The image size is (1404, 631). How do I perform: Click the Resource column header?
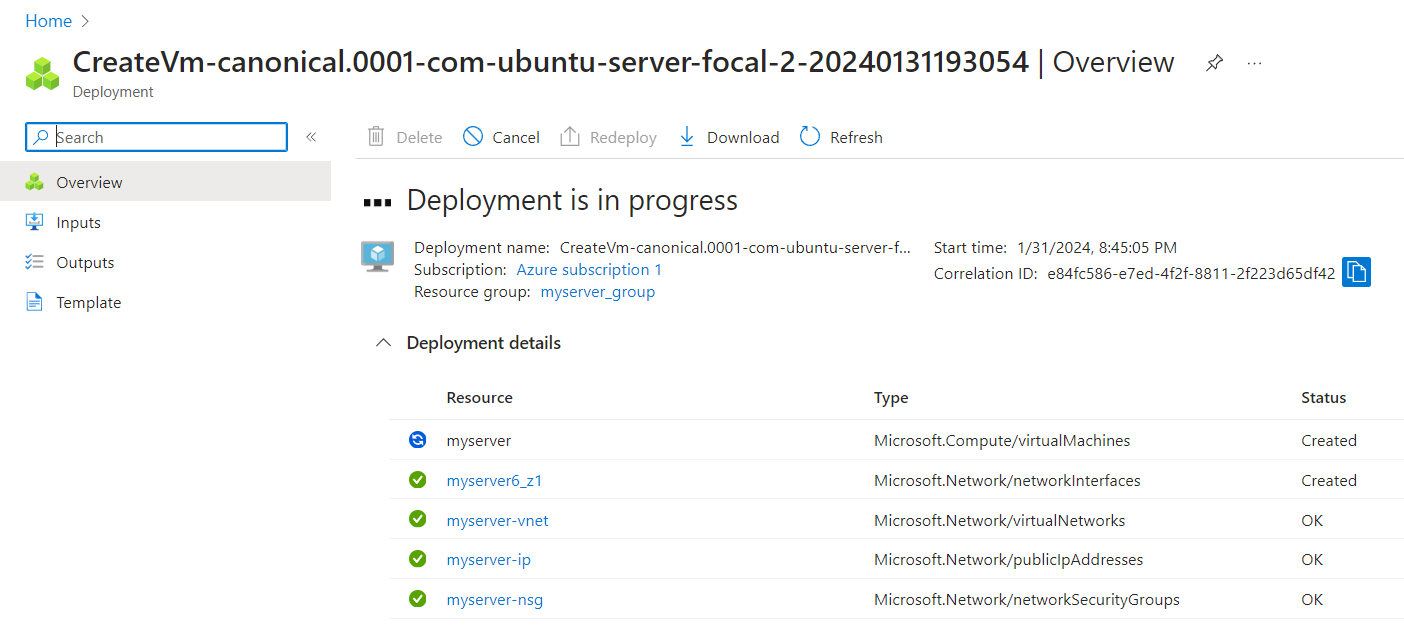pos(480,398)
